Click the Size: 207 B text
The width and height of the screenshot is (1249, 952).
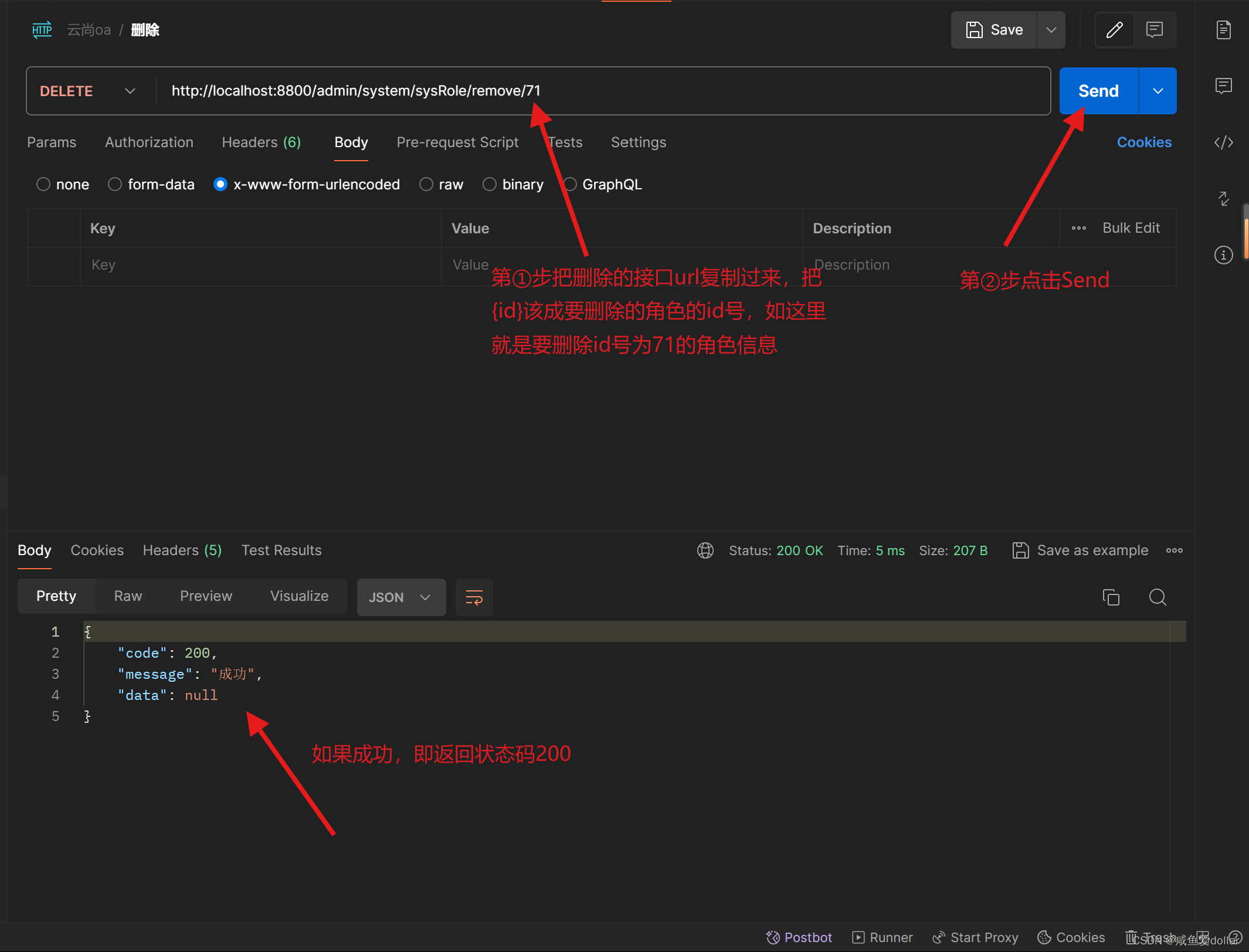coord(953,550)
